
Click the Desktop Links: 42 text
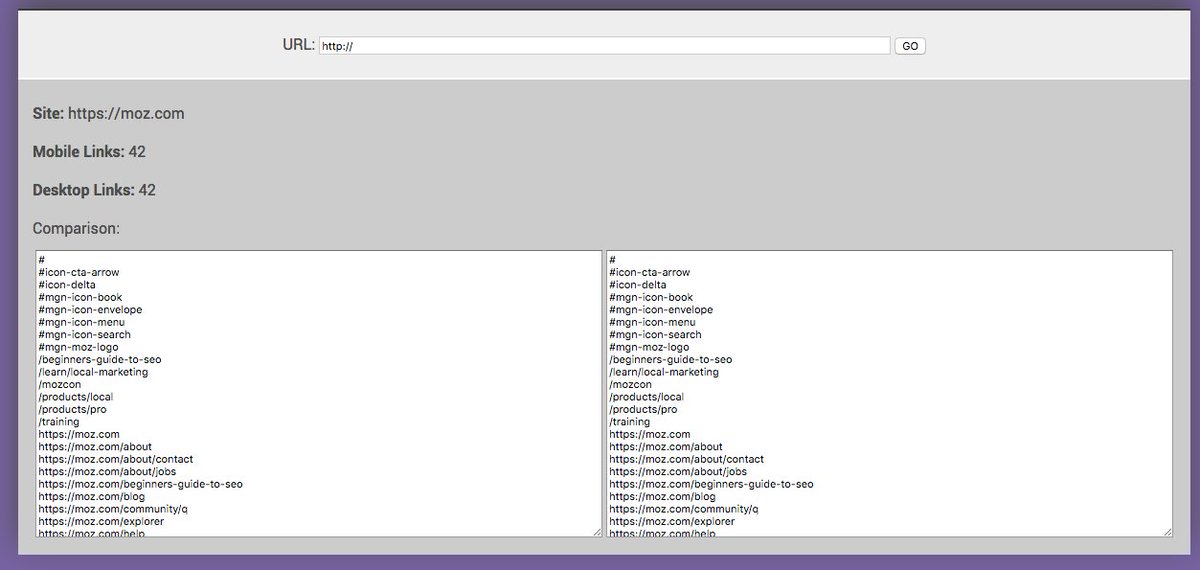tap(94, 190)
